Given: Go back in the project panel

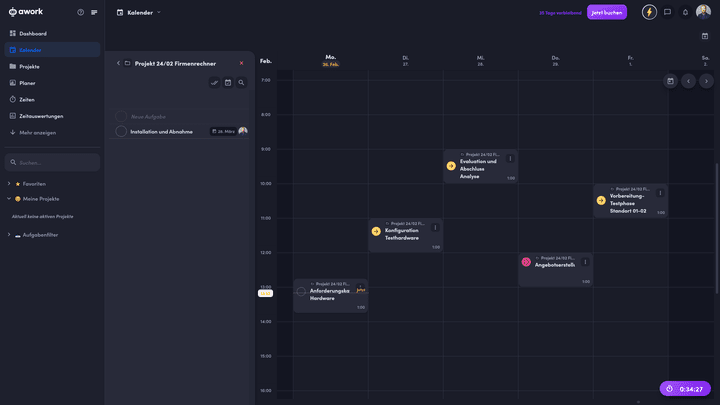Looking at the screenshot, I should pos(118,63).
